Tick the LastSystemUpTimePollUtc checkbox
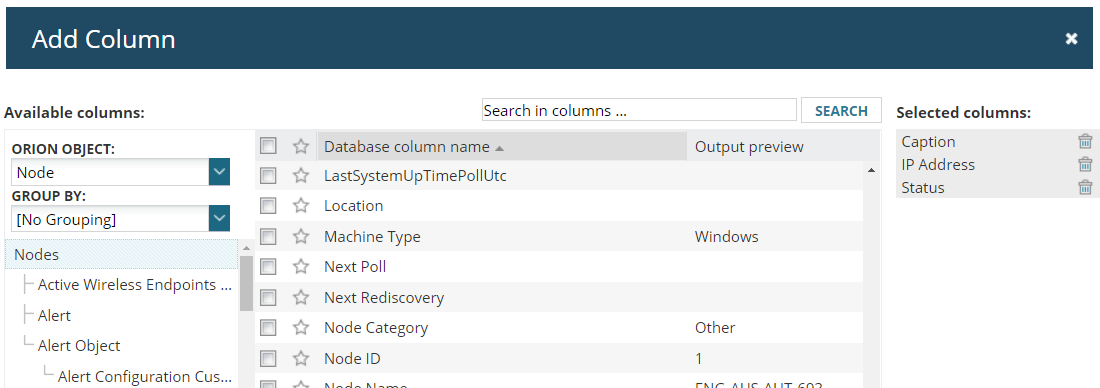Screen dimensions: 1100x388 (x=268, y=175)
